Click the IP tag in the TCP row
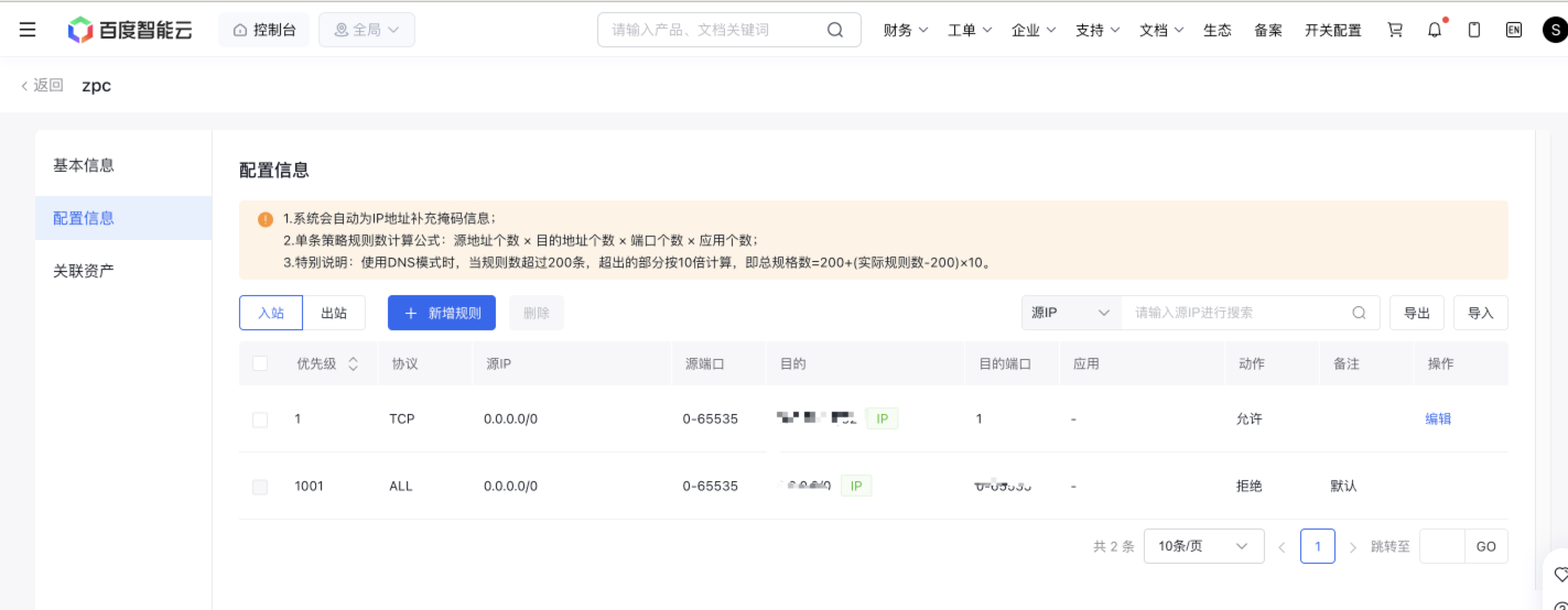Image resolution: width=1568 pixels, height=610 pixels. coord(882,418)
